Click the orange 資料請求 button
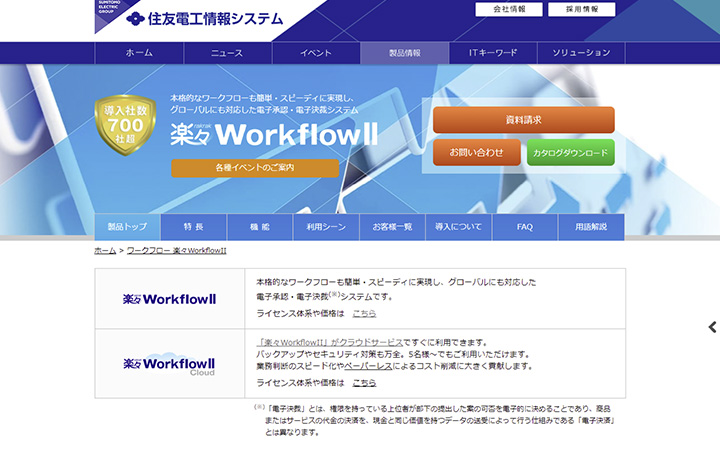Viewport: 720px width, 450px height. click(523, 120)
